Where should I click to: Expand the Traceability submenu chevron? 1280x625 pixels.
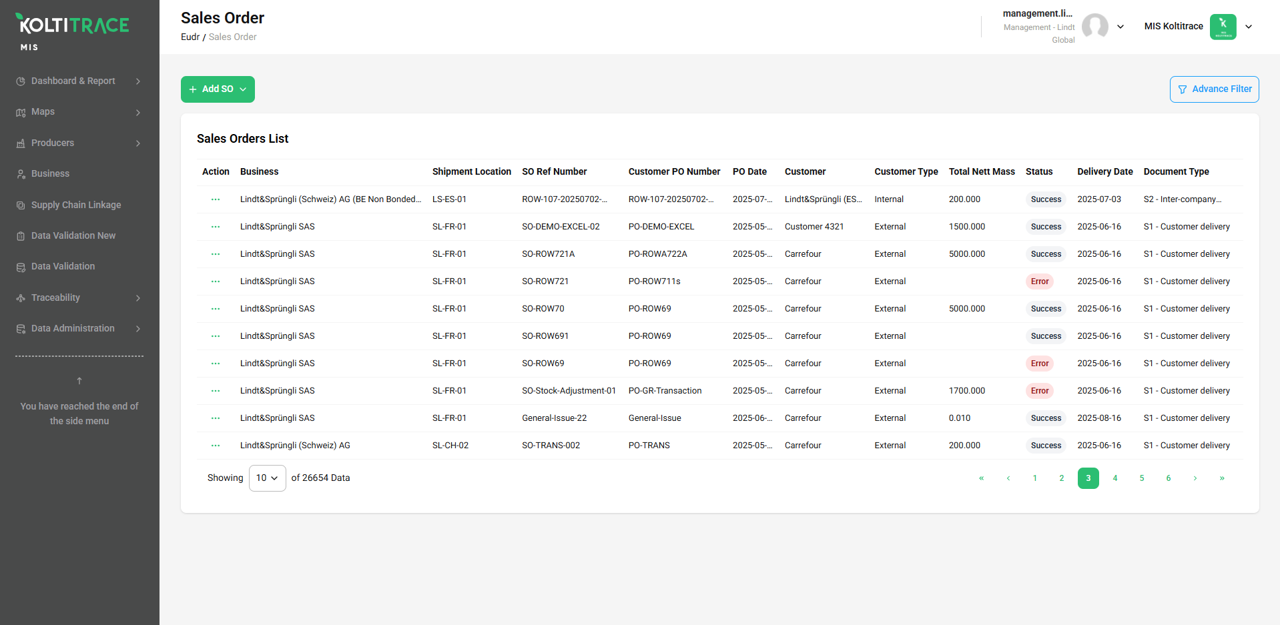tap(138, 298)
